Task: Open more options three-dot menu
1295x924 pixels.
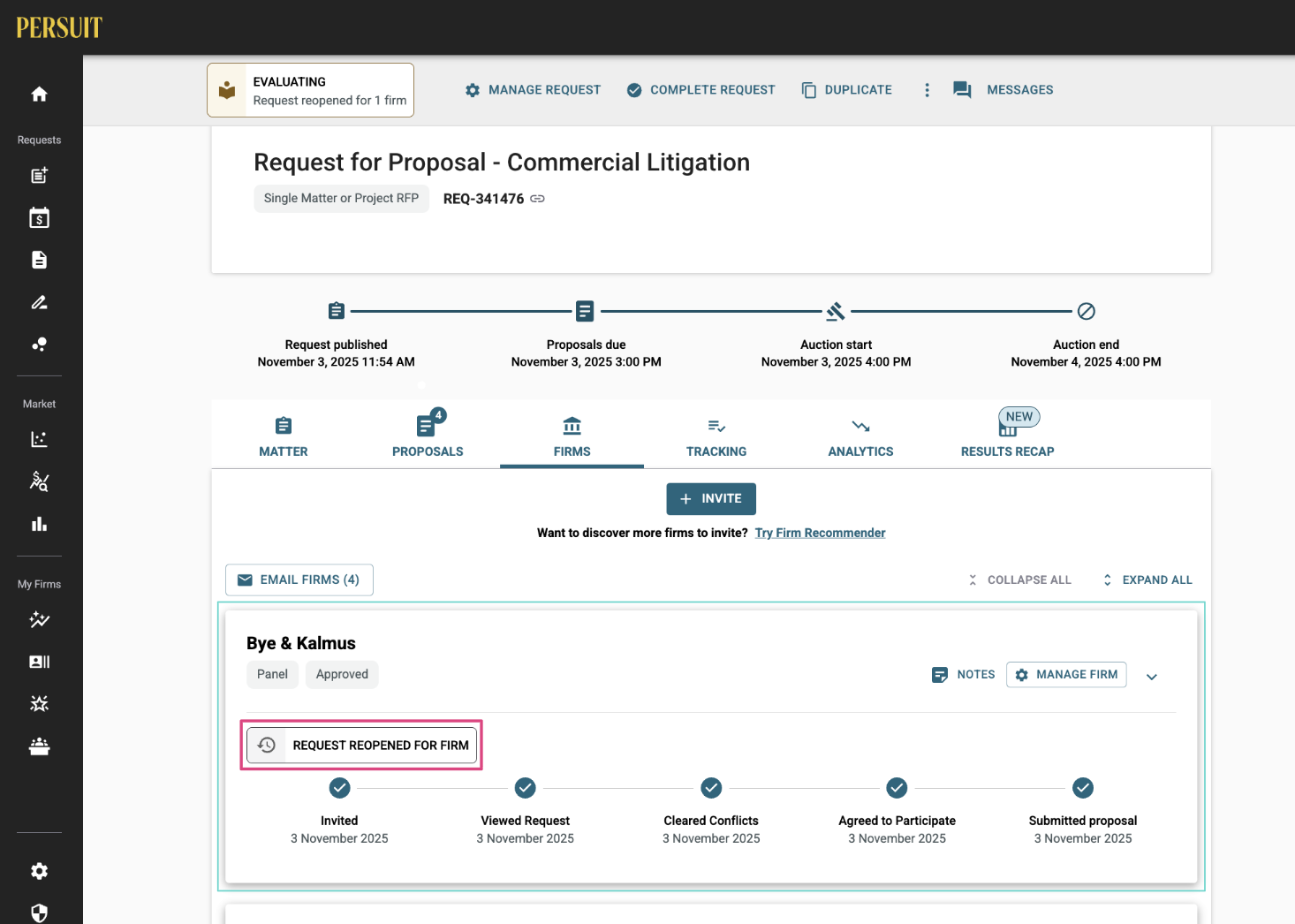Action: click(927, 90)
